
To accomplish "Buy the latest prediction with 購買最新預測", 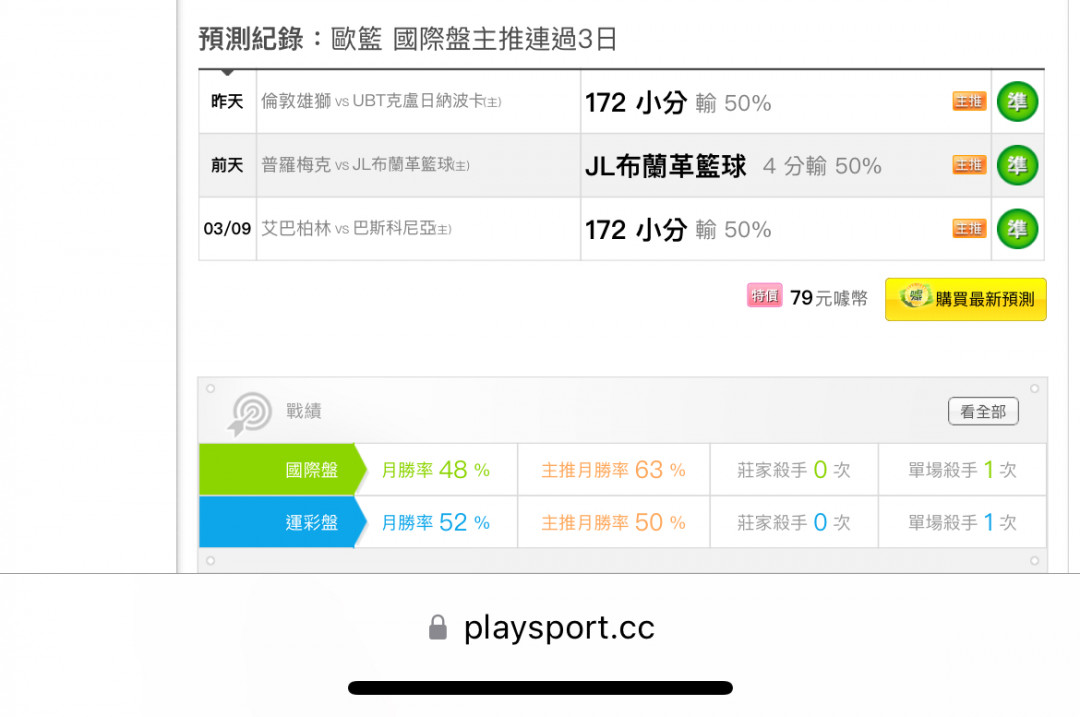I will 966,299.
